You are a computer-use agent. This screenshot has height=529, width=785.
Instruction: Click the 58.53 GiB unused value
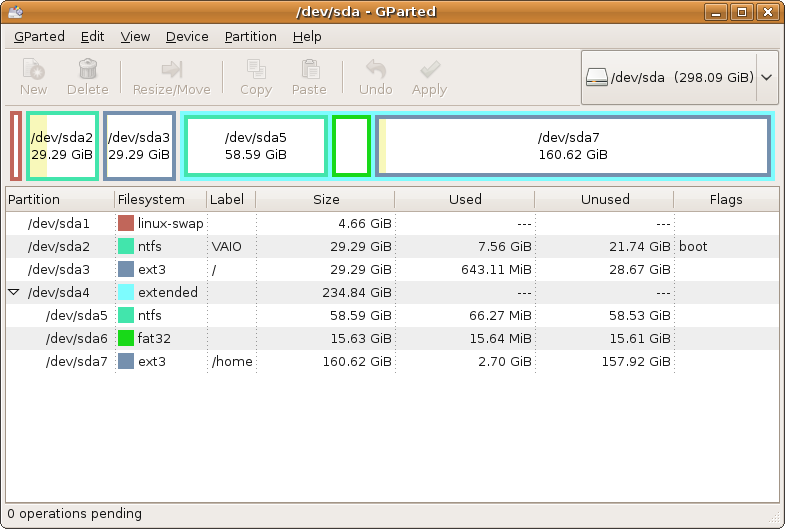[639, 315]
